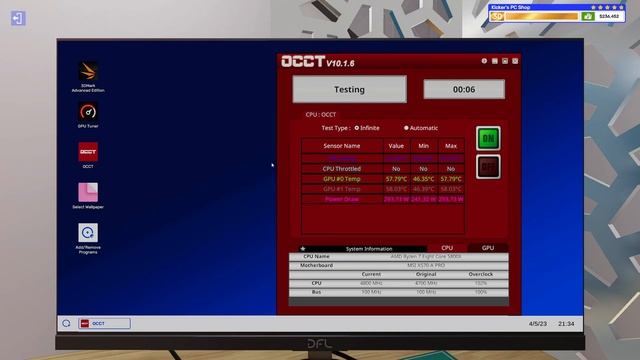Close the OCCT window
The image size is (640, 360).
515,61
